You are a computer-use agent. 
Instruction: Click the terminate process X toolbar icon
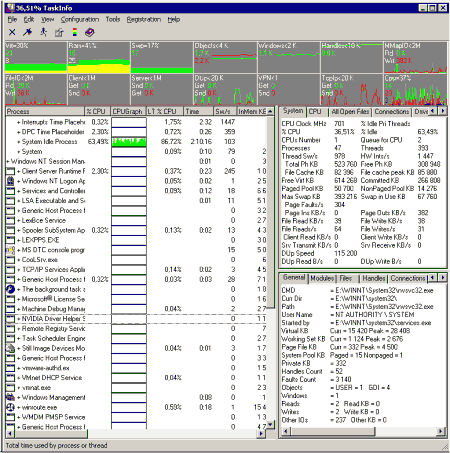(x=12, y=32)
